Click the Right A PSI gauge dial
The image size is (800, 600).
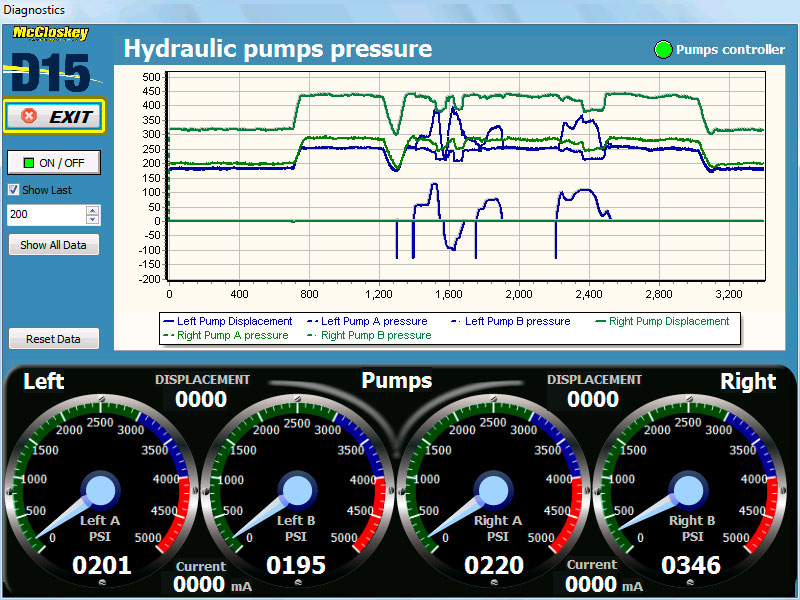492,490
